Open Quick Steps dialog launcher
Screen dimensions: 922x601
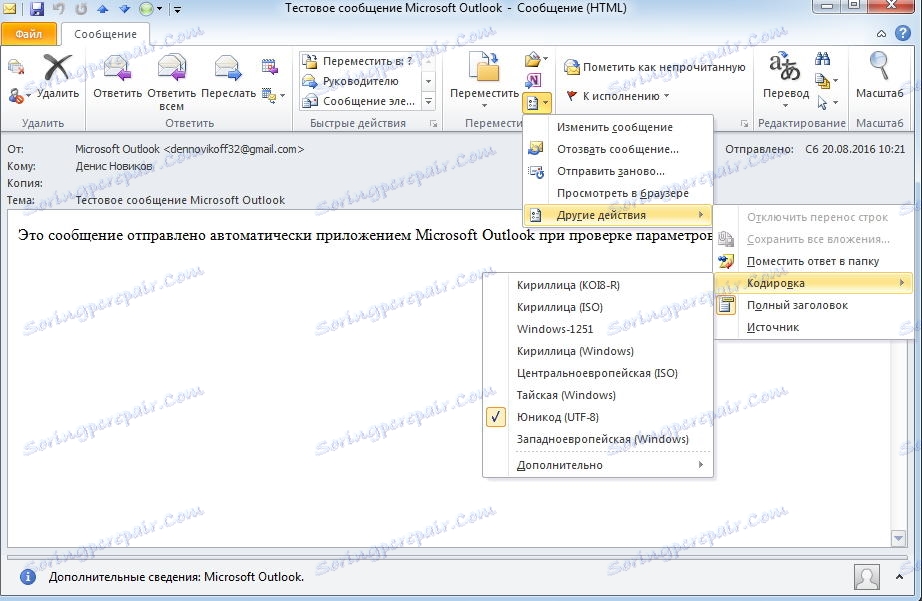tap(433, 123)
